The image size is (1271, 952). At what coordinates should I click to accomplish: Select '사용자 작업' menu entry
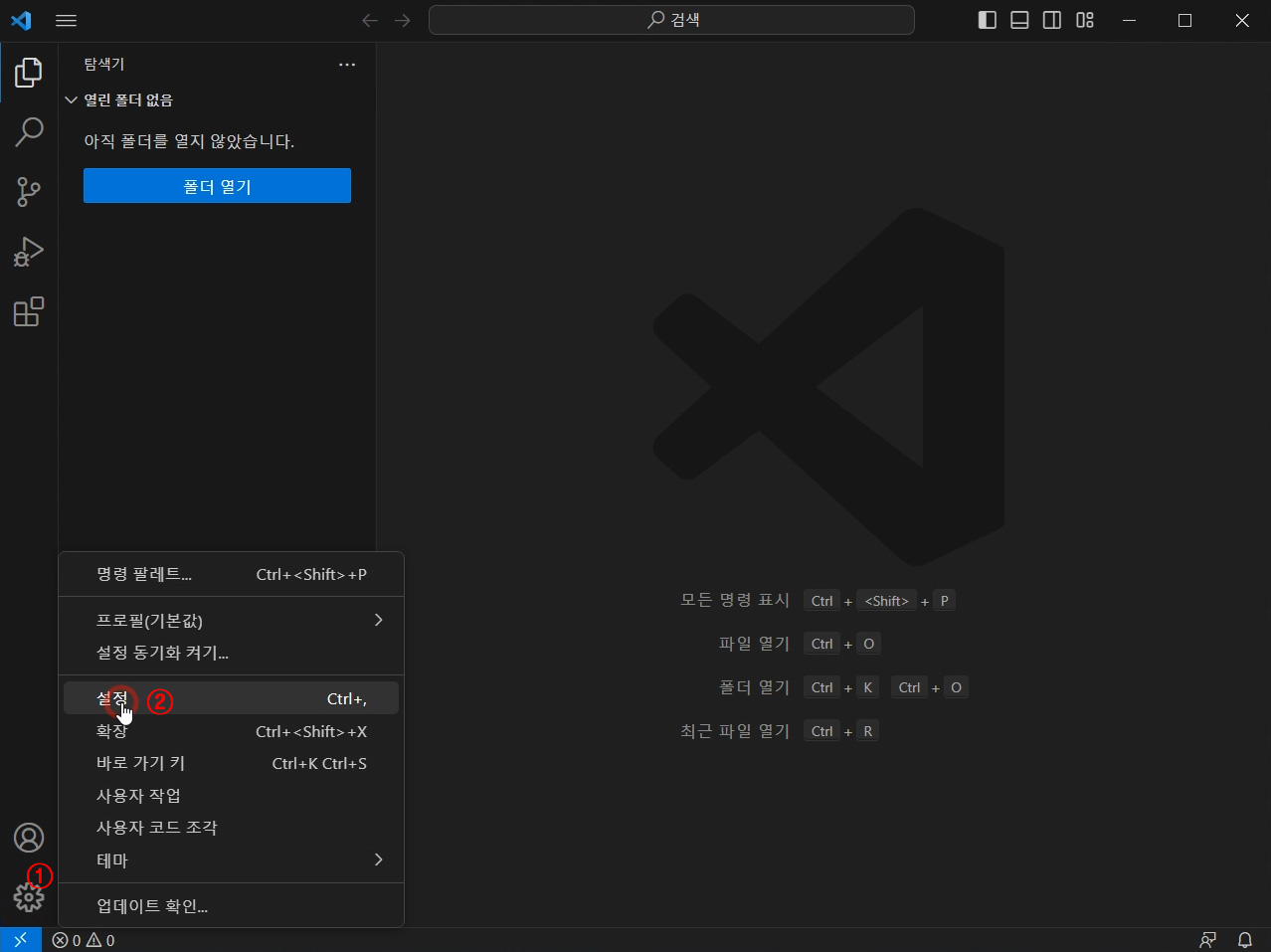tap(231, 796)
